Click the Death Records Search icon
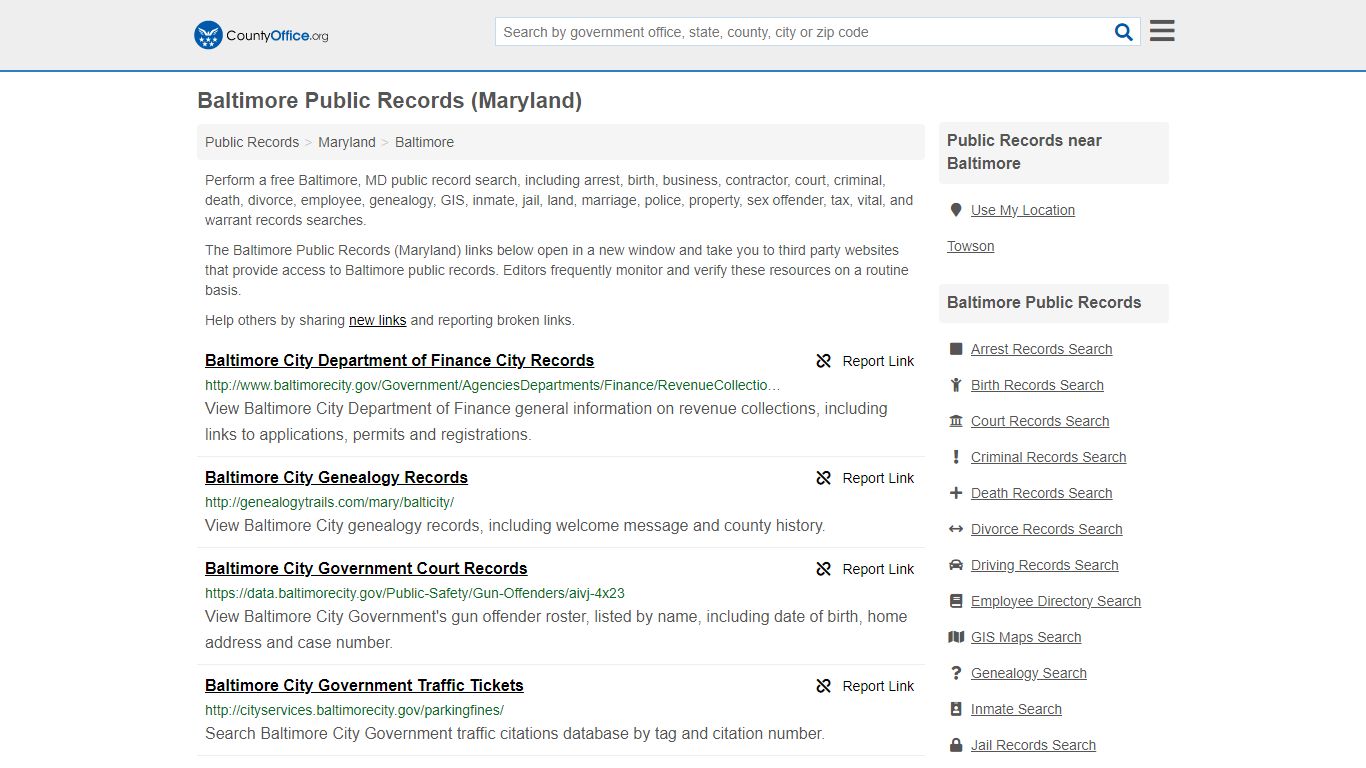Viewport: 1366px width, 768px height. (956, 493)
